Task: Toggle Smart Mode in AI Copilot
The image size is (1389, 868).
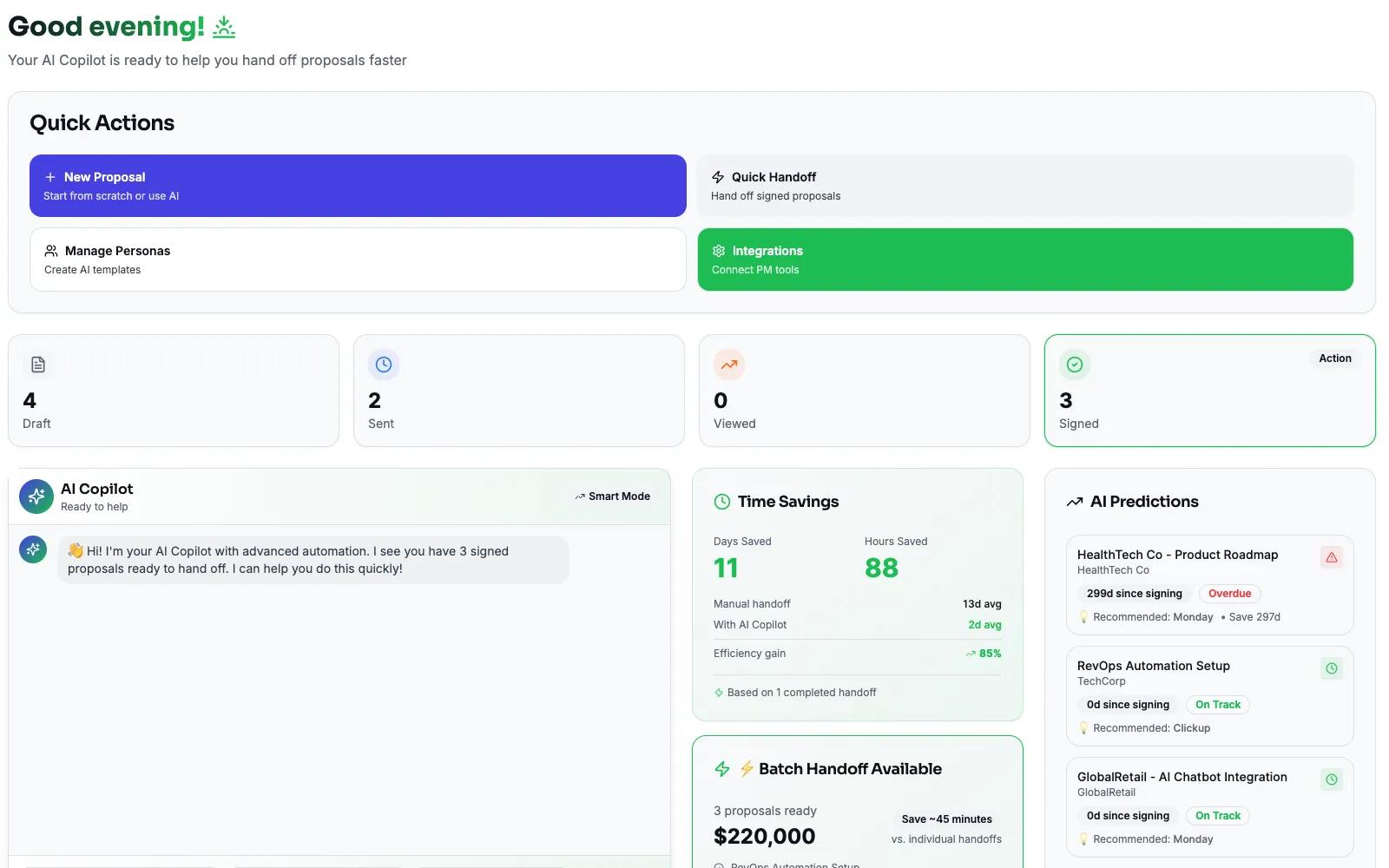Action: 612,496
